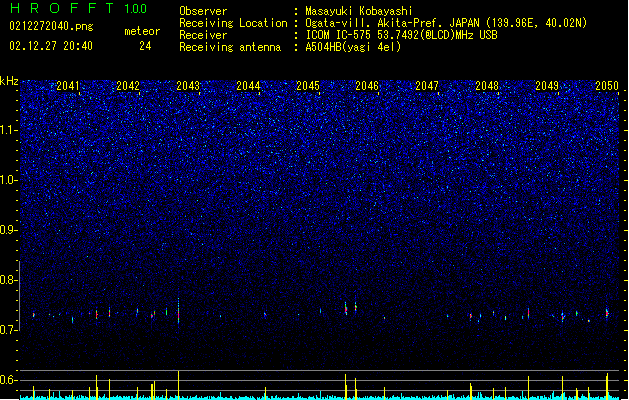Click the meteor label
The image size is (629, 400).
142,31
